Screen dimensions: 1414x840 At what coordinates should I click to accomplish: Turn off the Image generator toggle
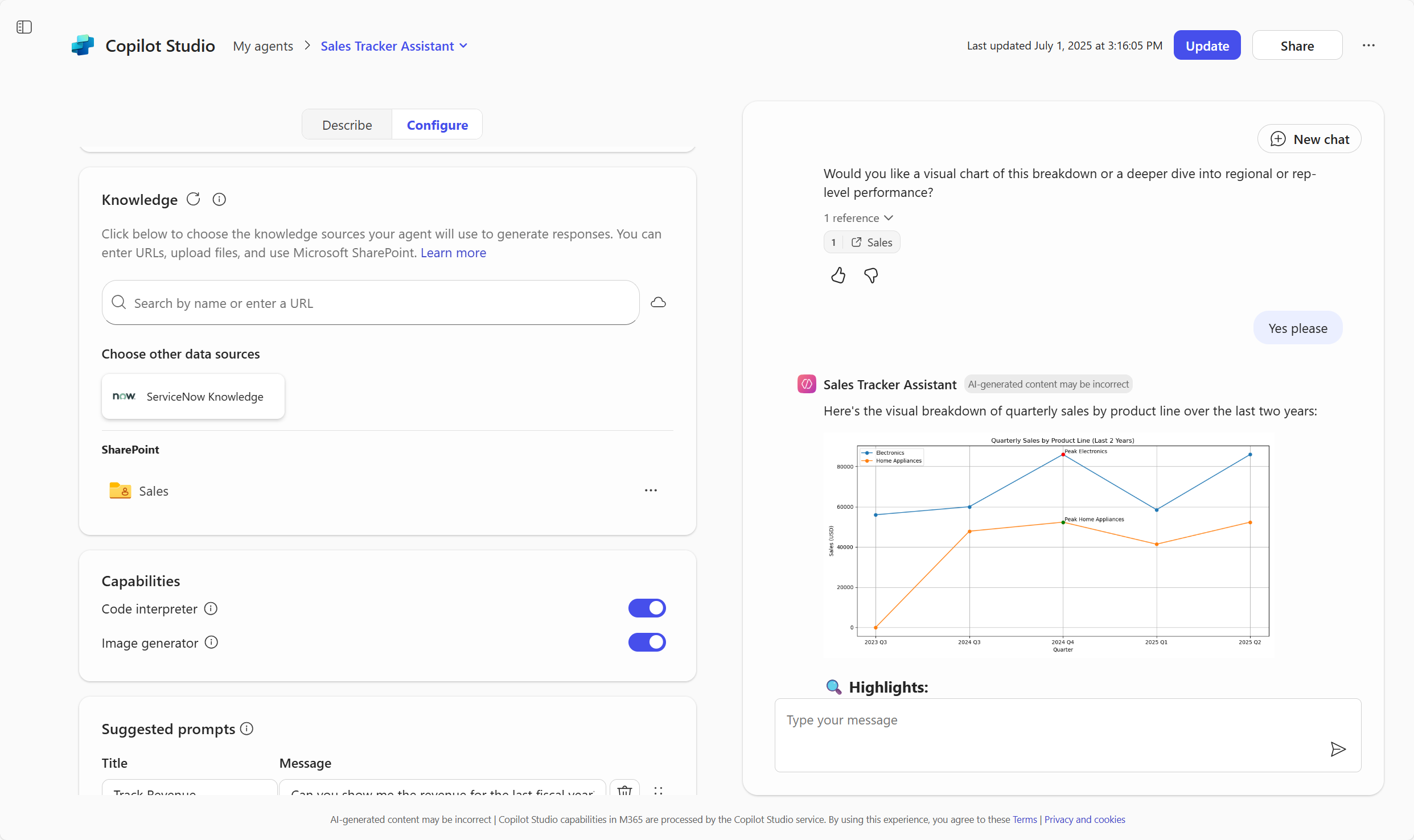tap(647, 642)
